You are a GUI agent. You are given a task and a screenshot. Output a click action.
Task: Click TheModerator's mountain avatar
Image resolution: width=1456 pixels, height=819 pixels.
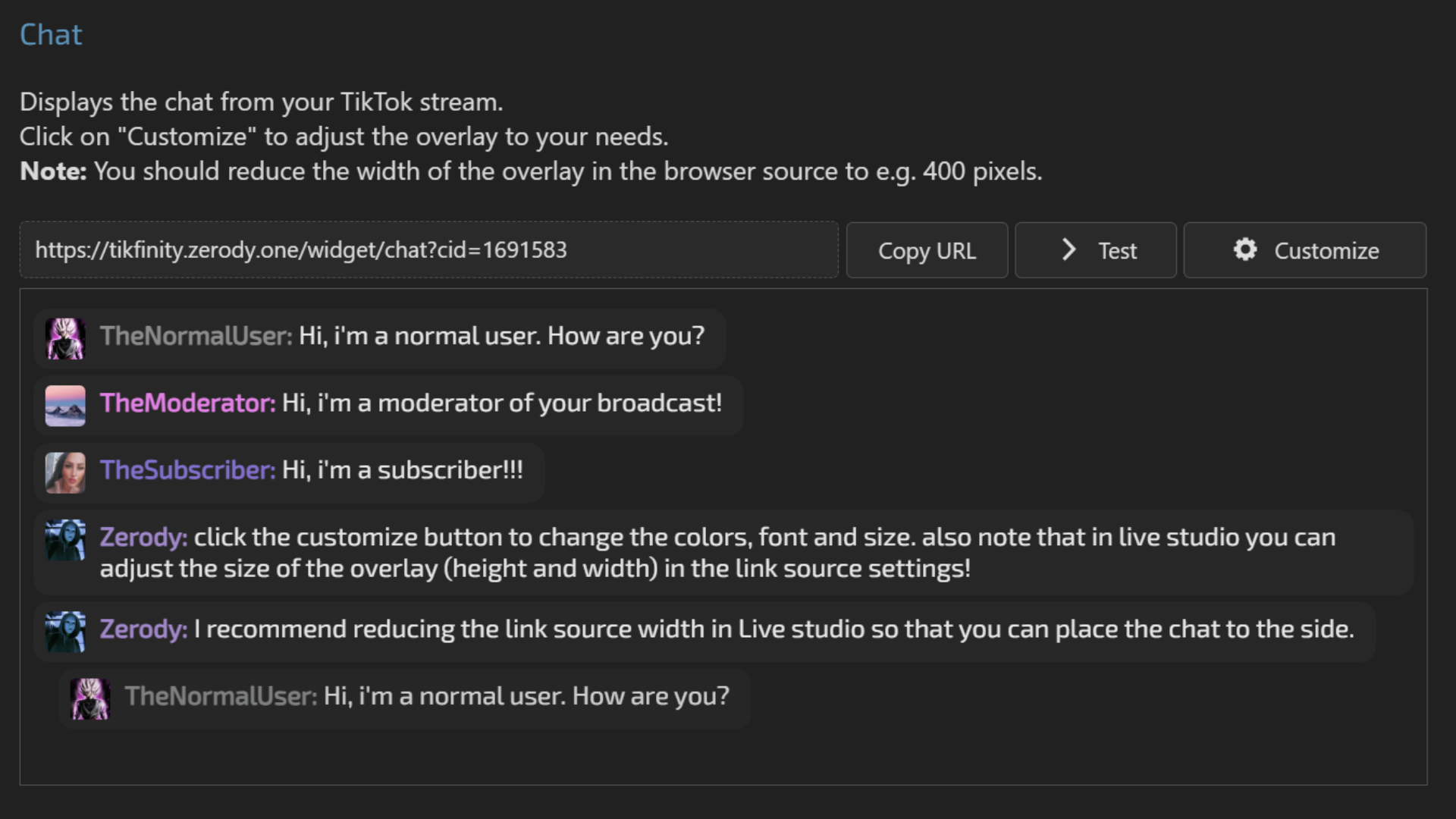(65, 406)
